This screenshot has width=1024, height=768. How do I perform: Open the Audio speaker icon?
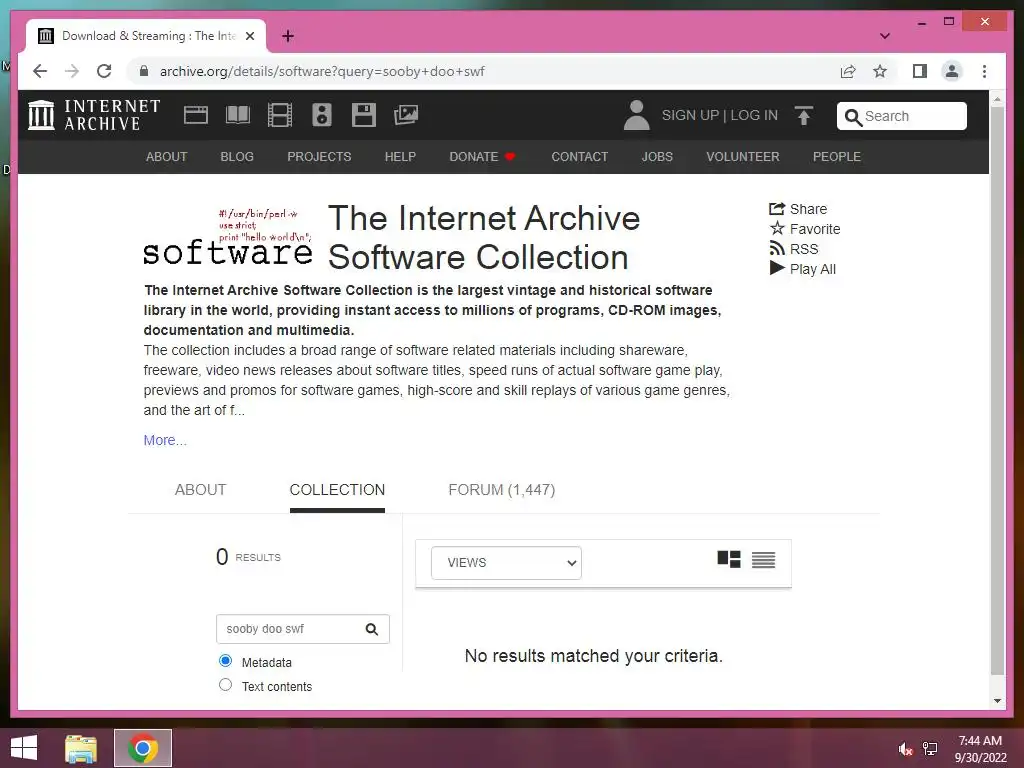tap(321, 115)
